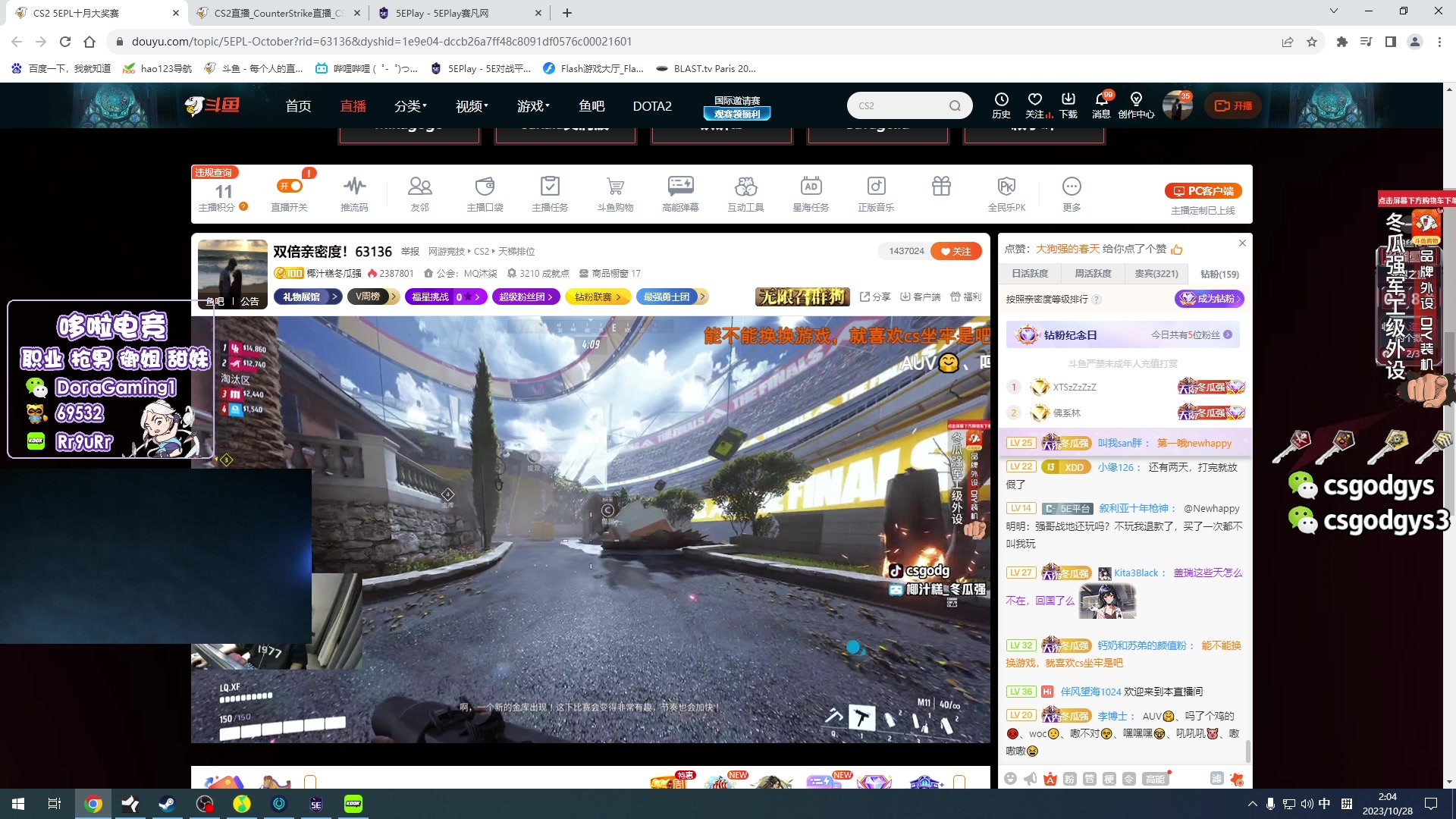Open Windows Start menu
The height and width of the screenshot is (819, 1456).
18,804
